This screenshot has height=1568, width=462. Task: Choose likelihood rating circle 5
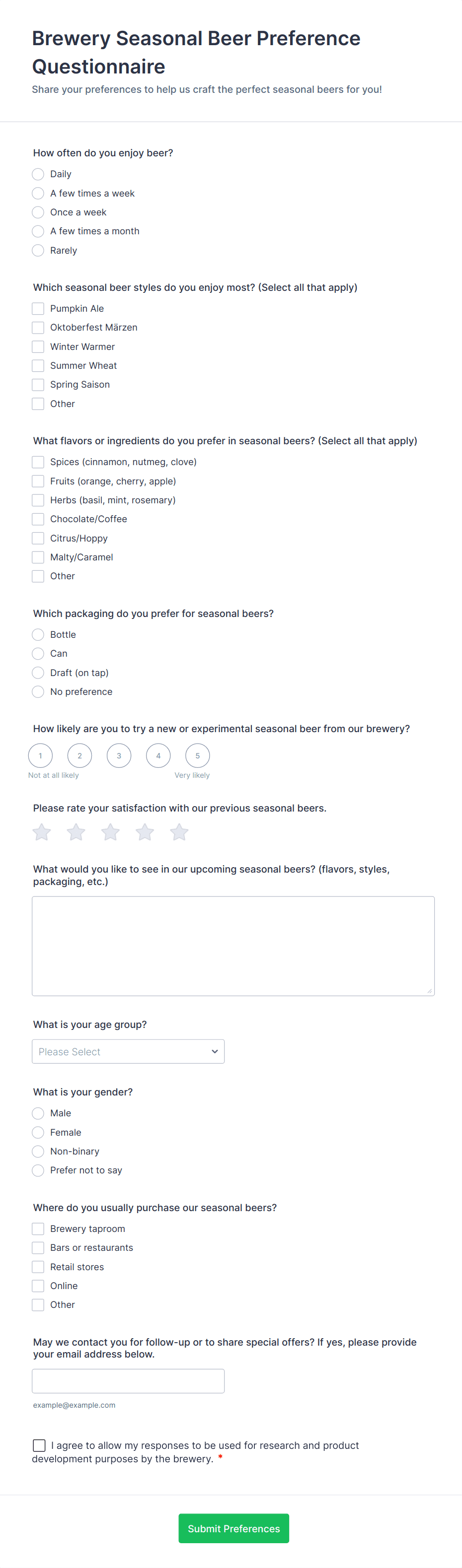198,756
